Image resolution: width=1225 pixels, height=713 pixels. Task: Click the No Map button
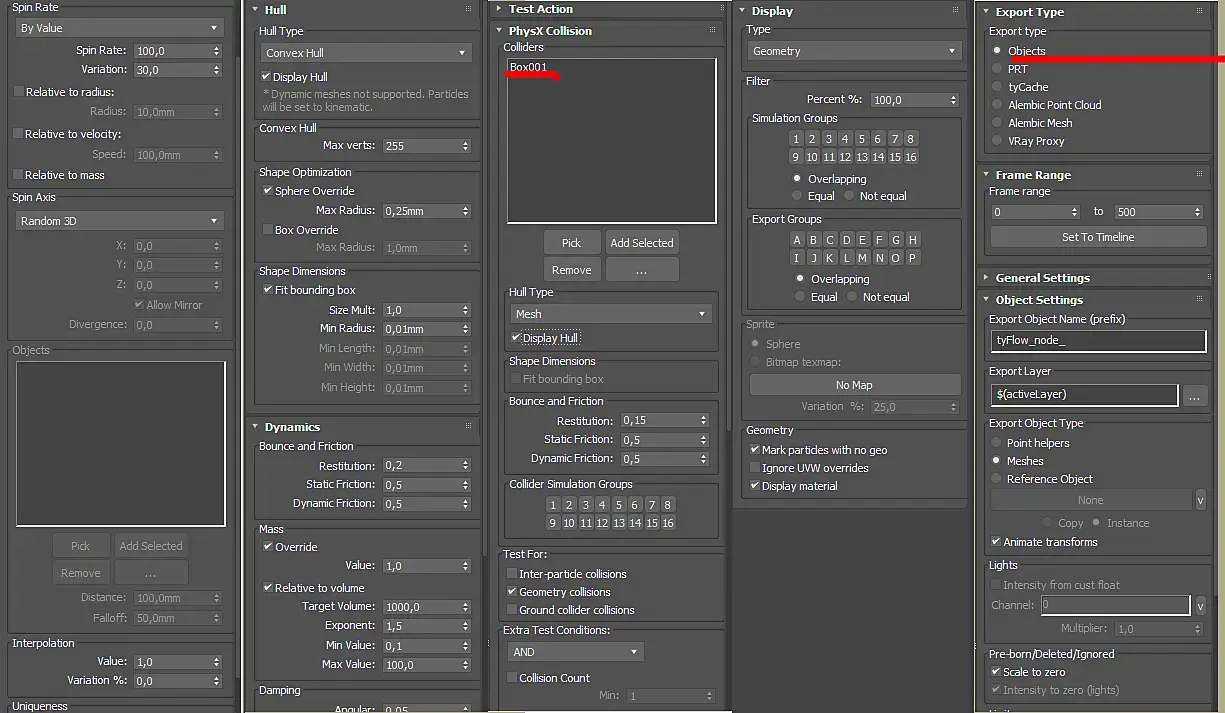854,385
